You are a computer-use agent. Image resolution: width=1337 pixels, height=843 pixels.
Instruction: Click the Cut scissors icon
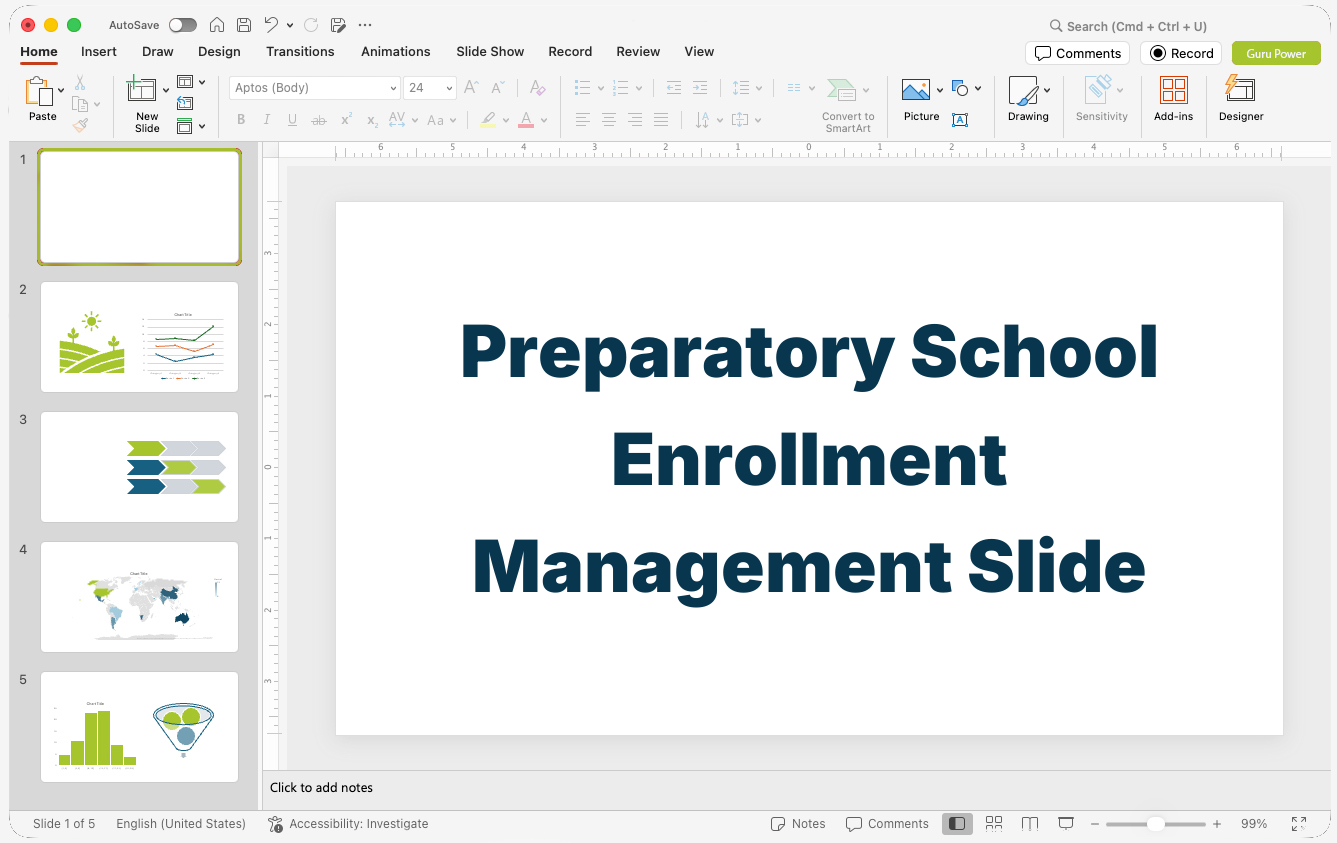click(80, 83)
